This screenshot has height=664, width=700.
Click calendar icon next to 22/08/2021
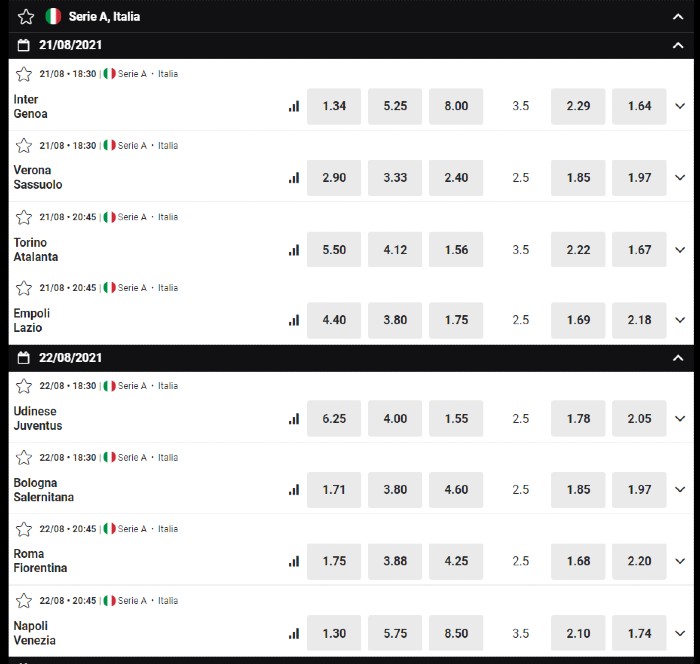coord(24,358)
